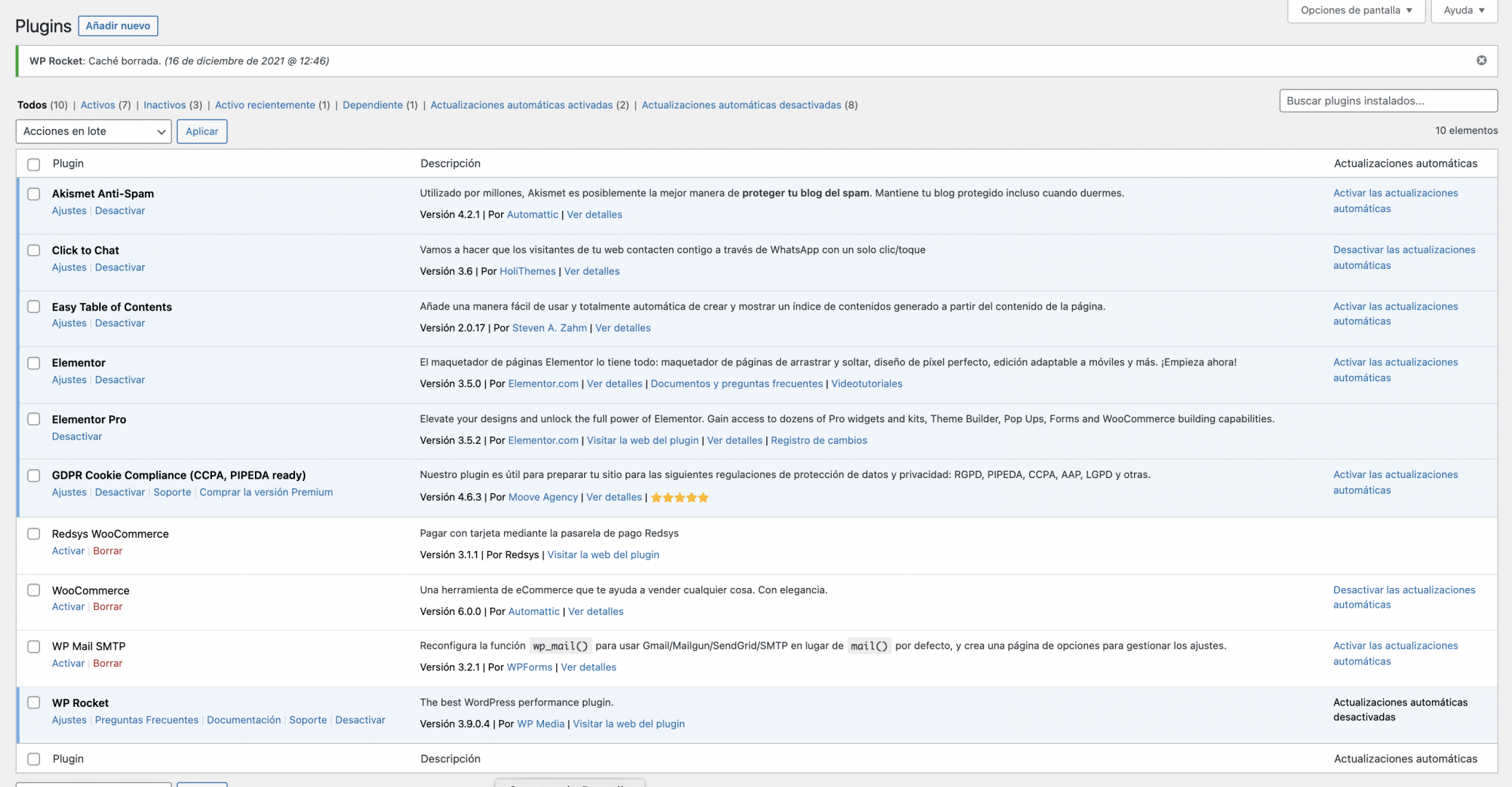Open Documentos y preguntas frecuentes link
Viewport: 1512px width, 787px height.
tap(736, 383)
